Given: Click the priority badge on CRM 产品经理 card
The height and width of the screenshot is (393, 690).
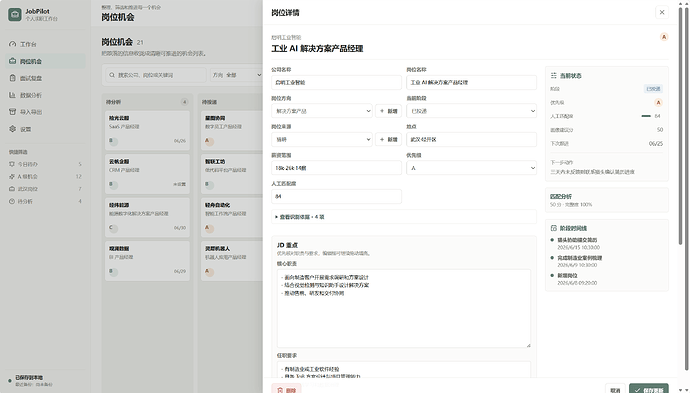Looking at the screenshot, I should pyautogui.click(x=113, y=184).
